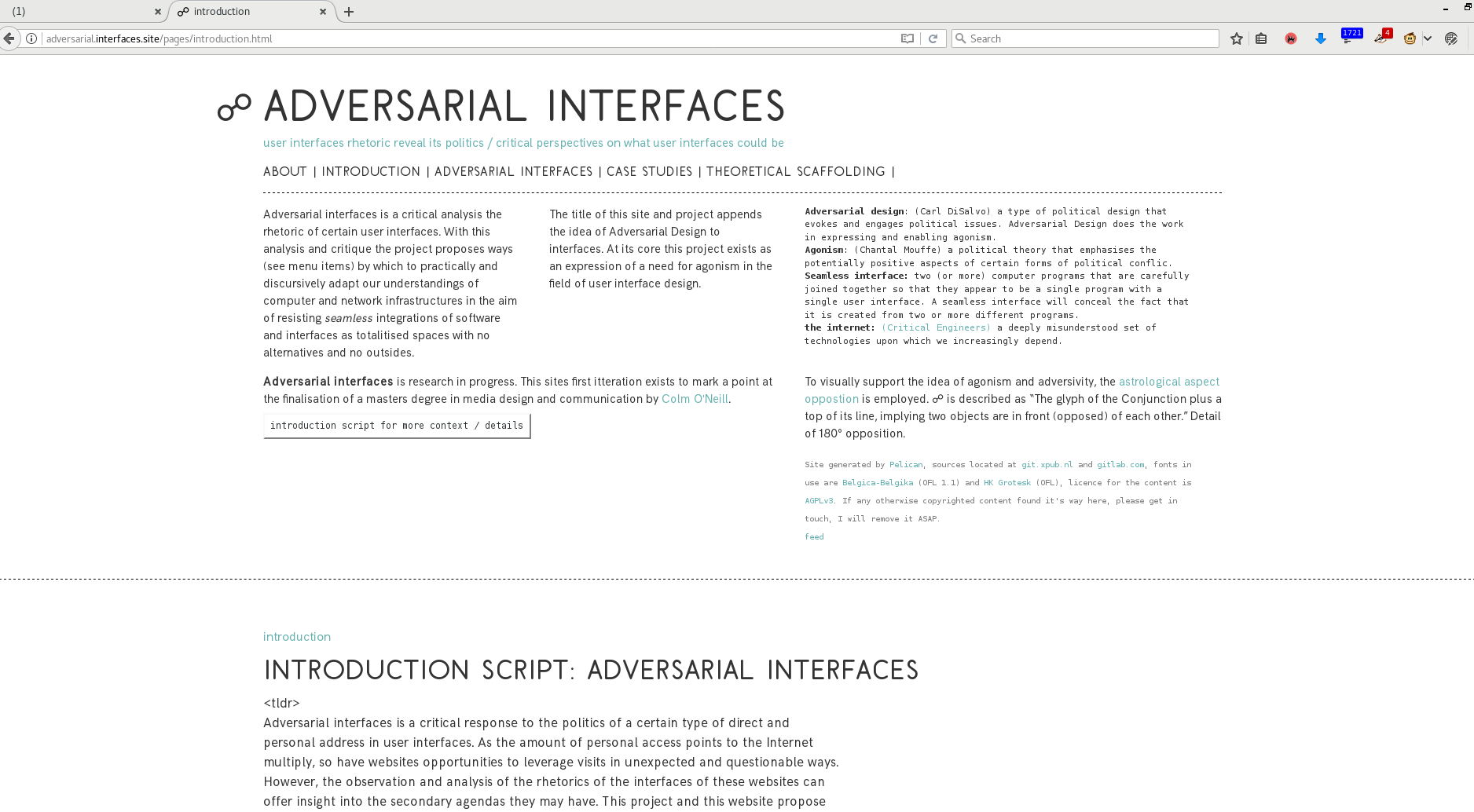
Task: Click the blue download arrow icon
Action: pyautogui.click(x=1320, y=38)
